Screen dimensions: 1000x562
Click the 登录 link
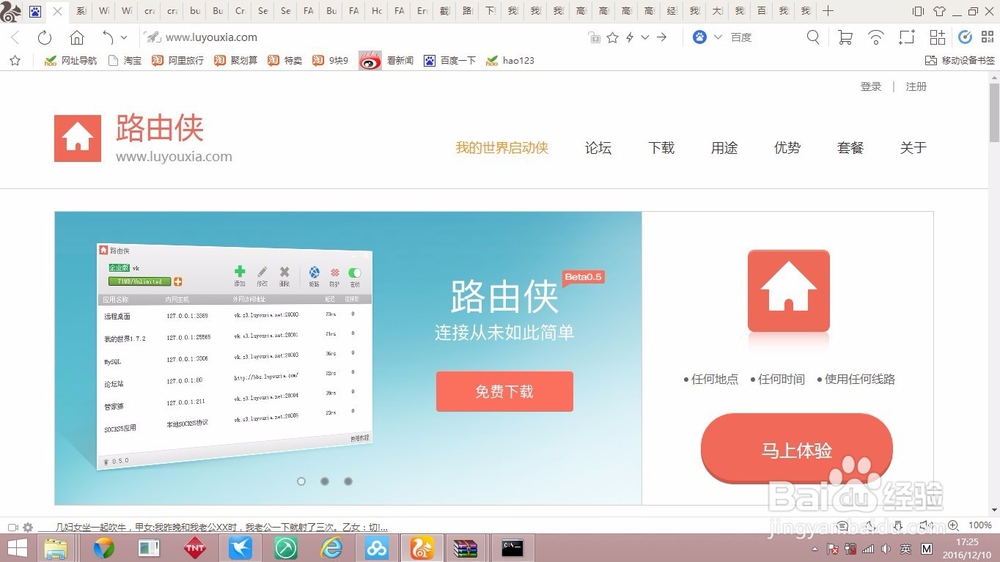(871, 86)
